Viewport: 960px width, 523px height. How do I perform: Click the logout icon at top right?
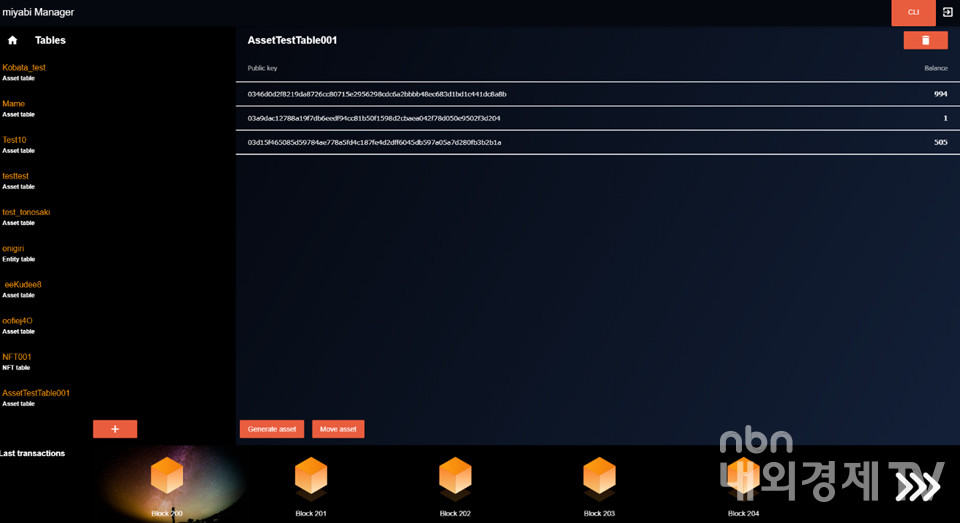click(947, 12)
